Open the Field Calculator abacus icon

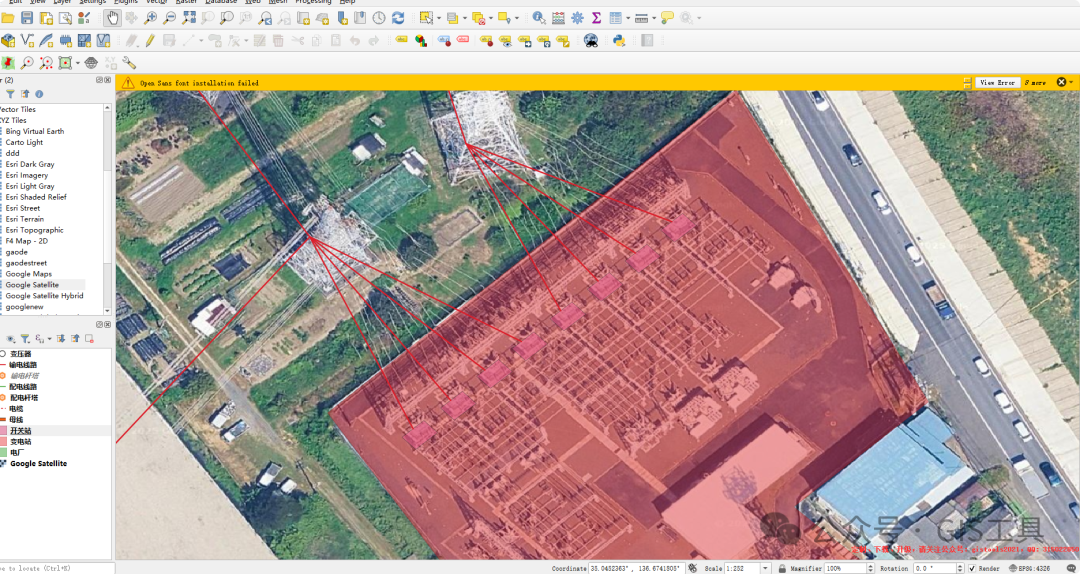[x=558, y=19]
